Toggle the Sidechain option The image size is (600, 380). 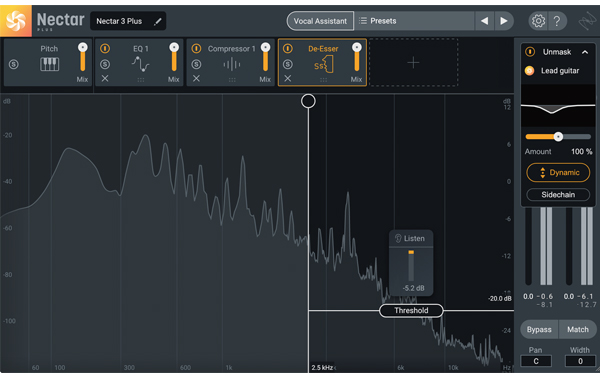click(x=558, y=195)
